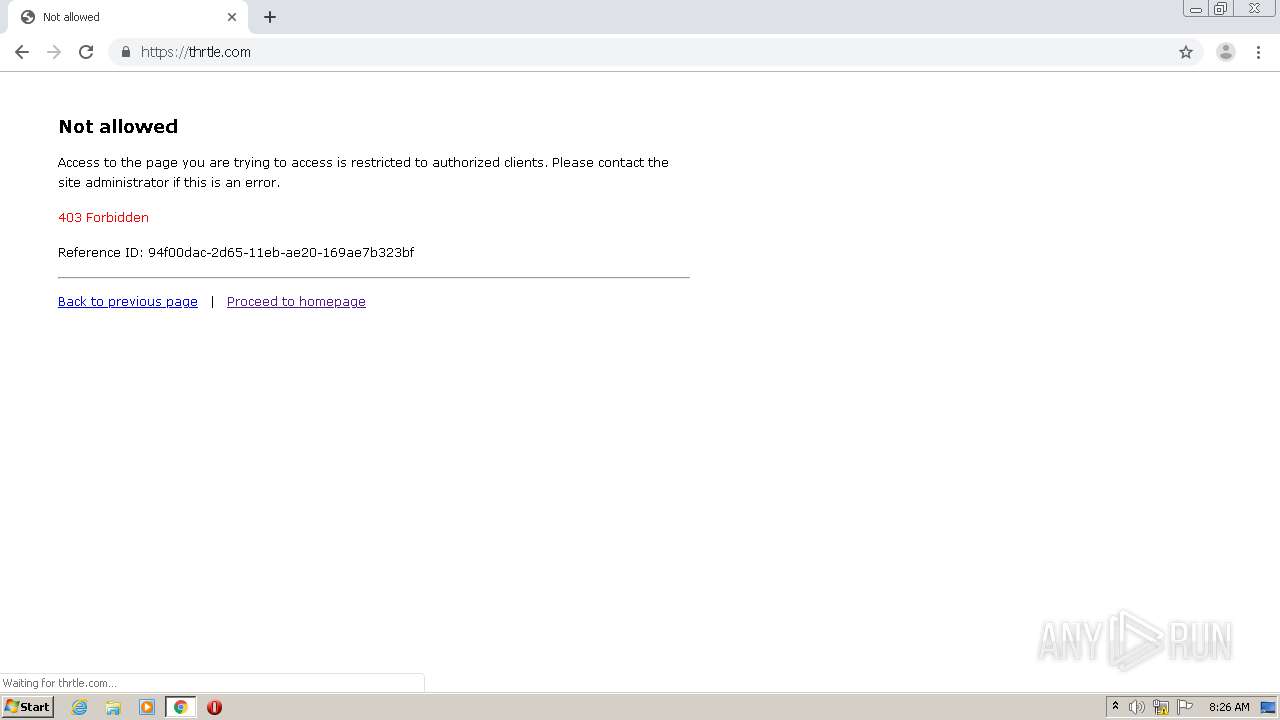Screen dimensions: 1280x720
Task: Click the 8:26 AM system clock
Action: pos(1229,707)
